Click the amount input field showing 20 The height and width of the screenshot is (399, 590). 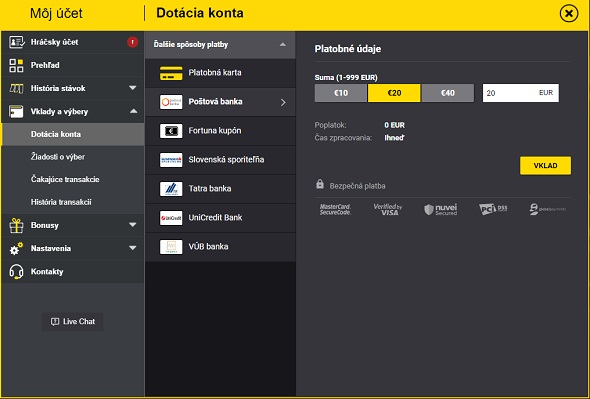pos(521,93)
